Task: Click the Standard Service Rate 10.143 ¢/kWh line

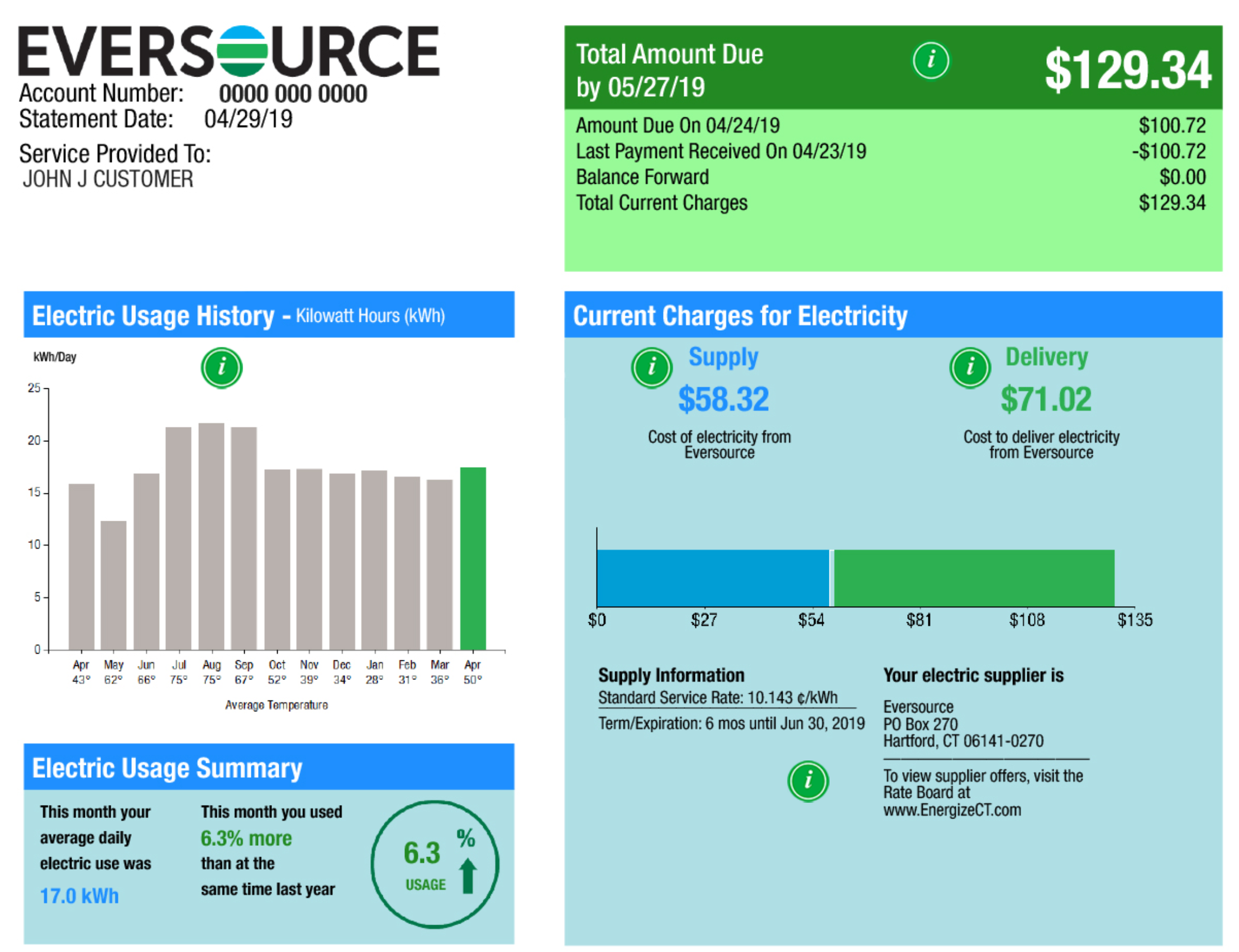Action: coord(718,698)
